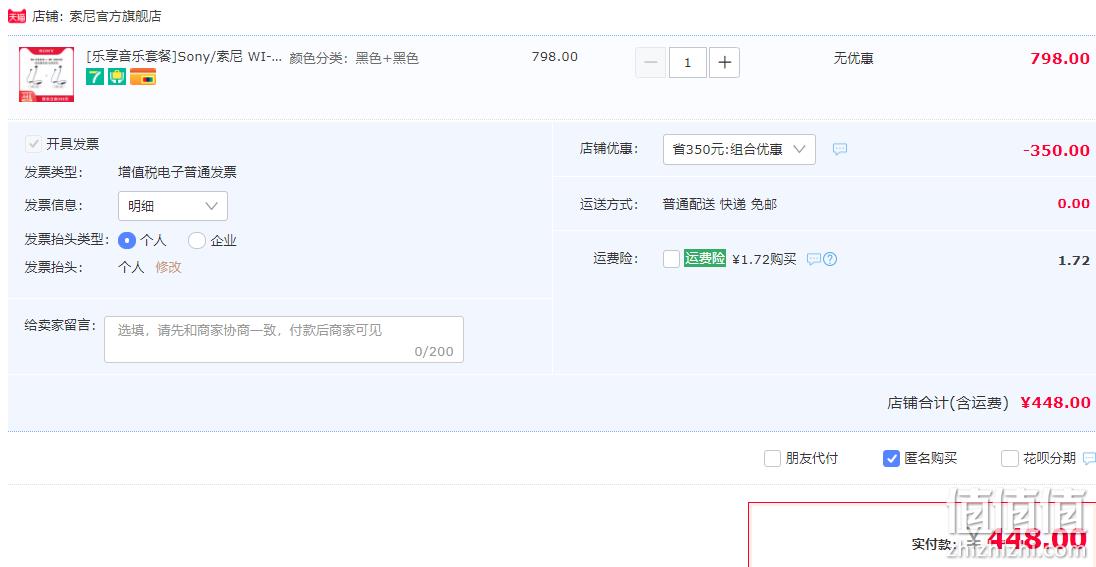Click the -350.00 discount amount

(x=1056, y=150)
